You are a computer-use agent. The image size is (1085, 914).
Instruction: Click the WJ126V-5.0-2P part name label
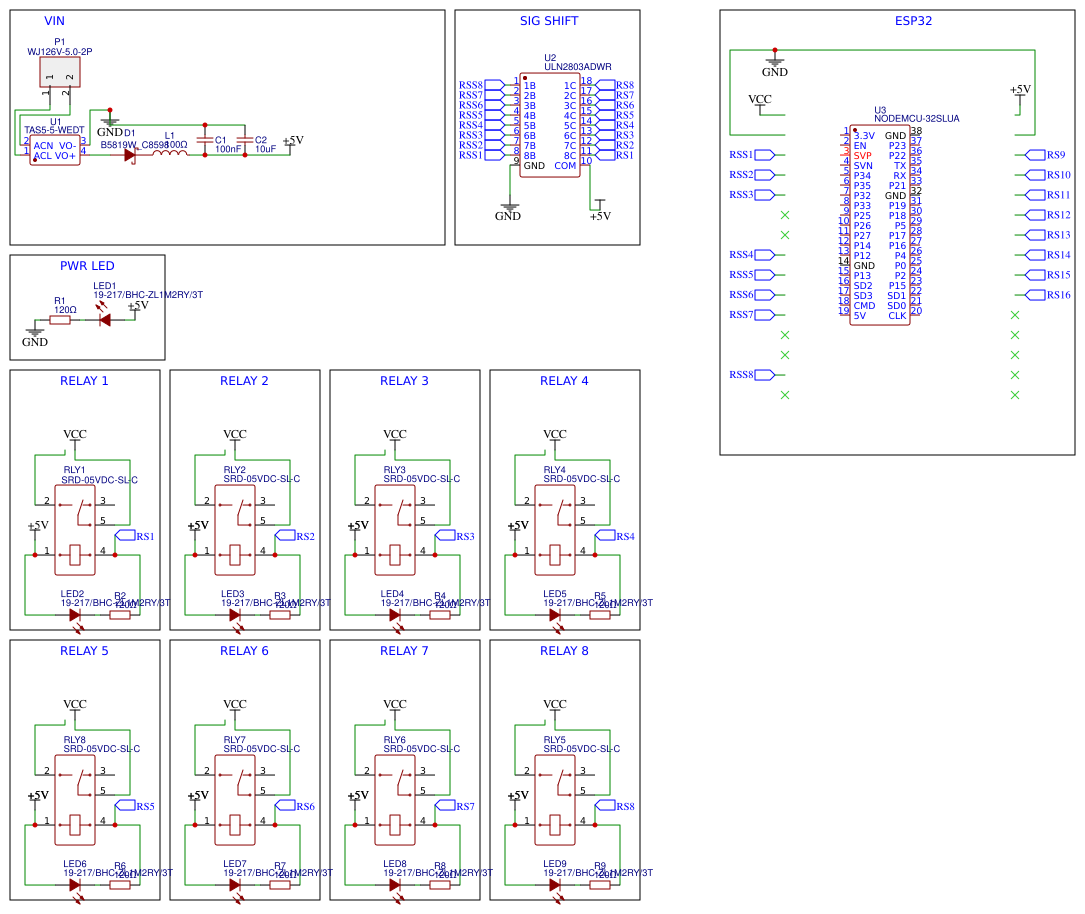(60, 52)
